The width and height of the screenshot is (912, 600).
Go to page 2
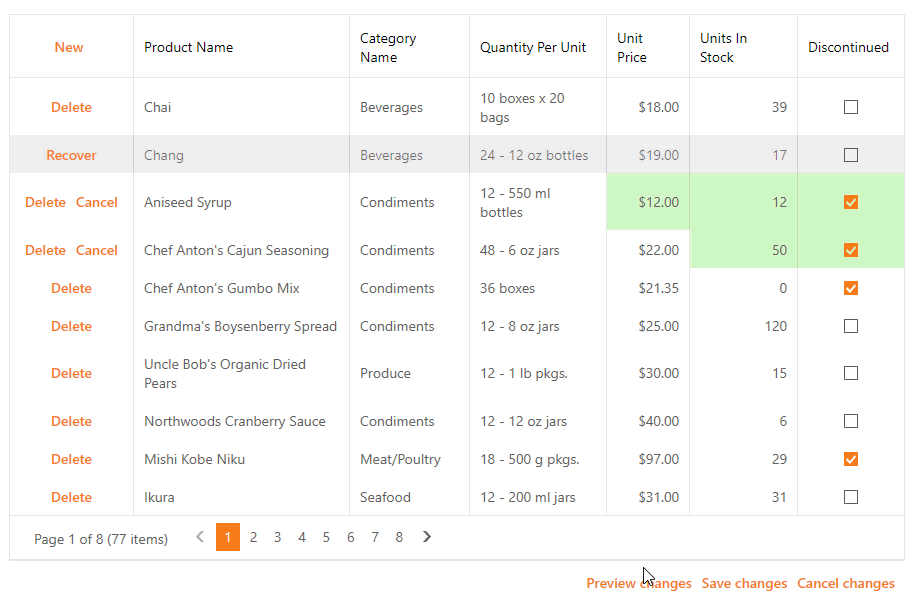(253, 537)
